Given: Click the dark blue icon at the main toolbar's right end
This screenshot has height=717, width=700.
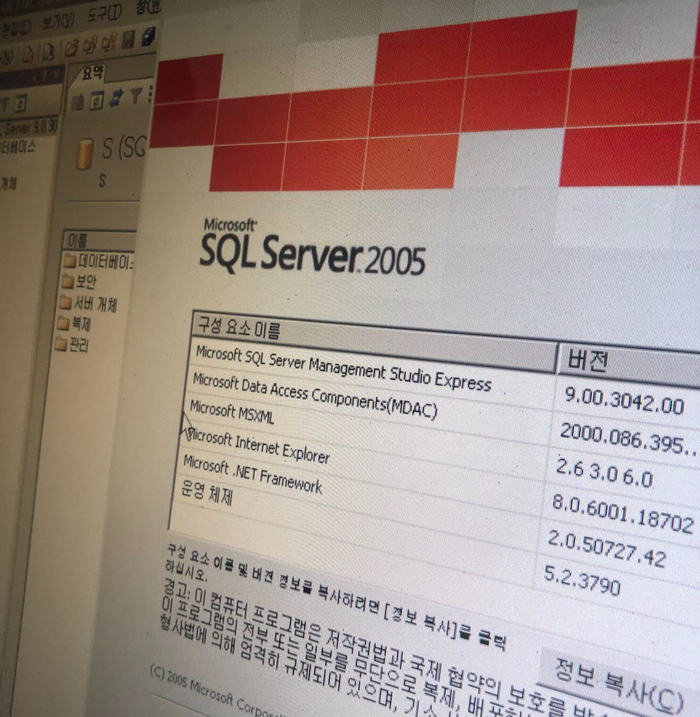Looking at the screenshot, I should [x=148, y=36].
